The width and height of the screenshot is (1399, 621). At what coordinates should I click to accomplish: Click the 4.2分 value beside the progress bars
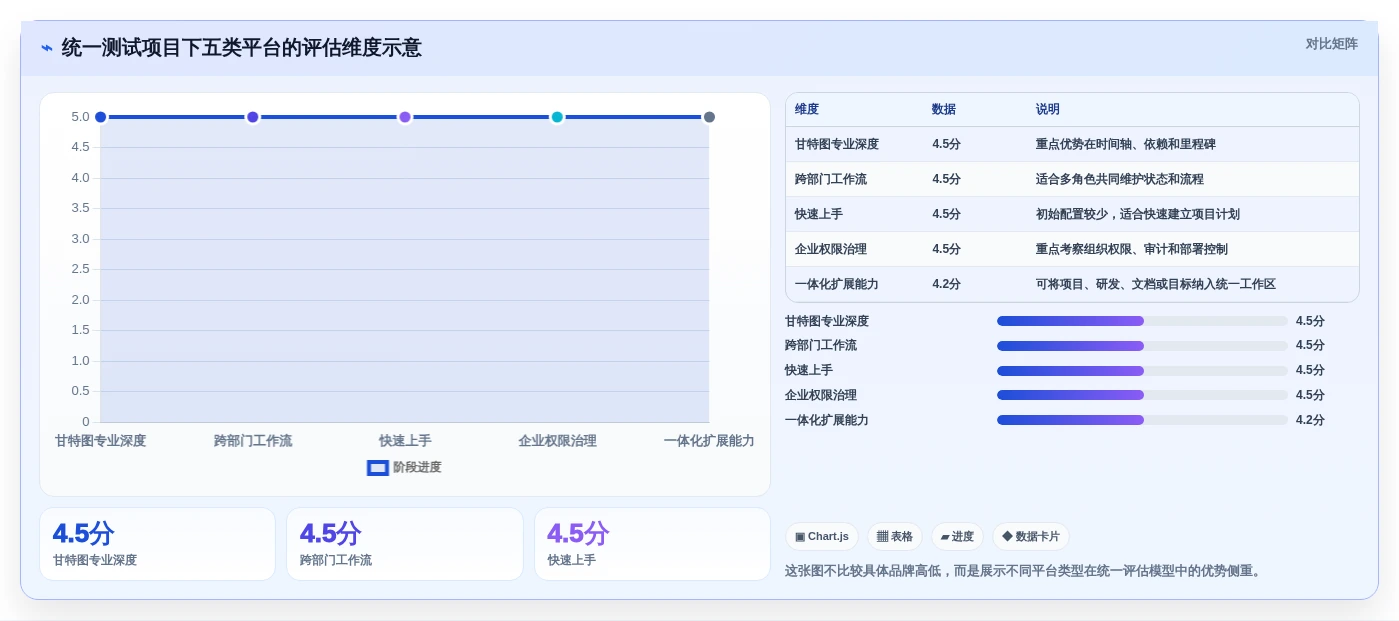1310,420
